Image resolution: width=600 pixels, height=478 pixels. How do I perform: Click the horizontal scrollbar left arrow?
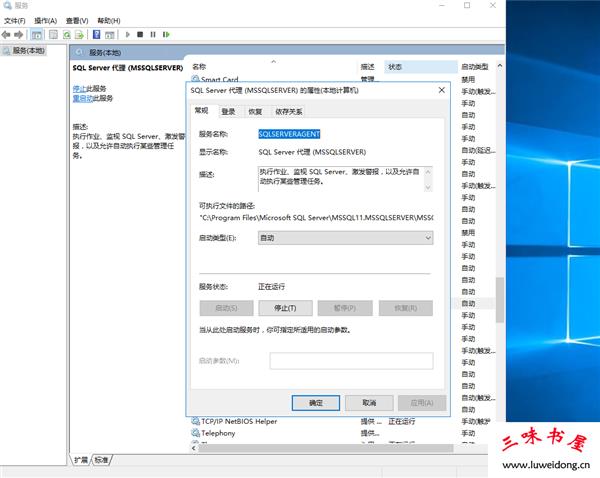pos(194,448)
